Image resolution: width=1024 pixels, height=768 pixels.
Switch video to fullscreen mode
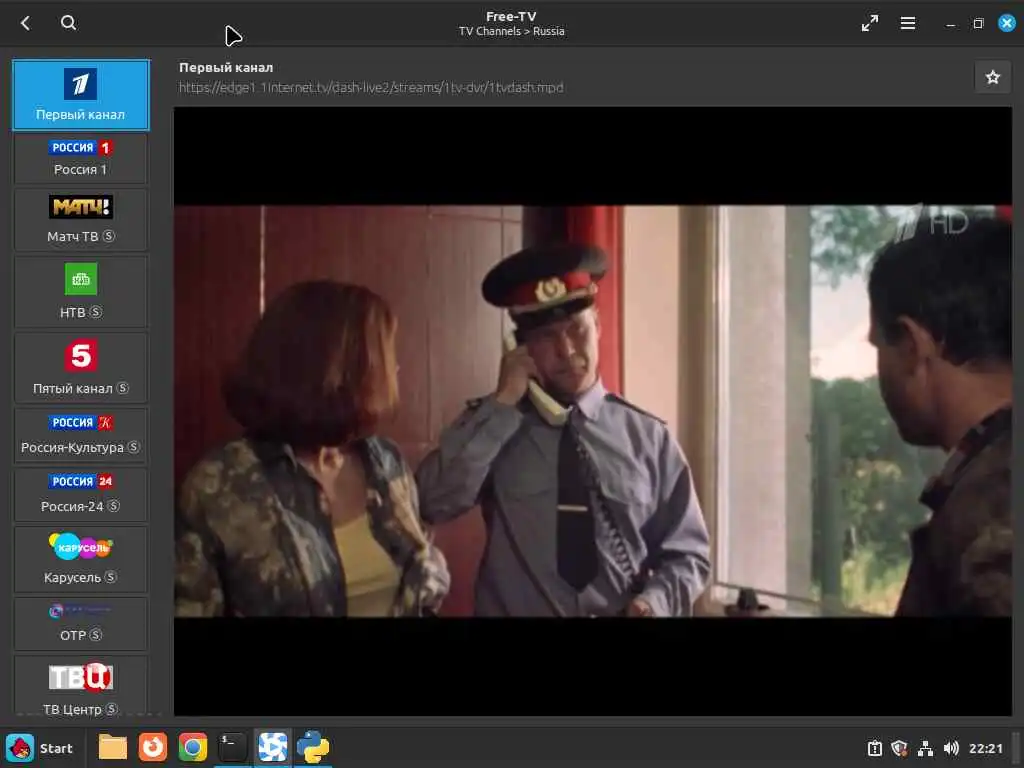pyautogui.click(x=869, y=24)
